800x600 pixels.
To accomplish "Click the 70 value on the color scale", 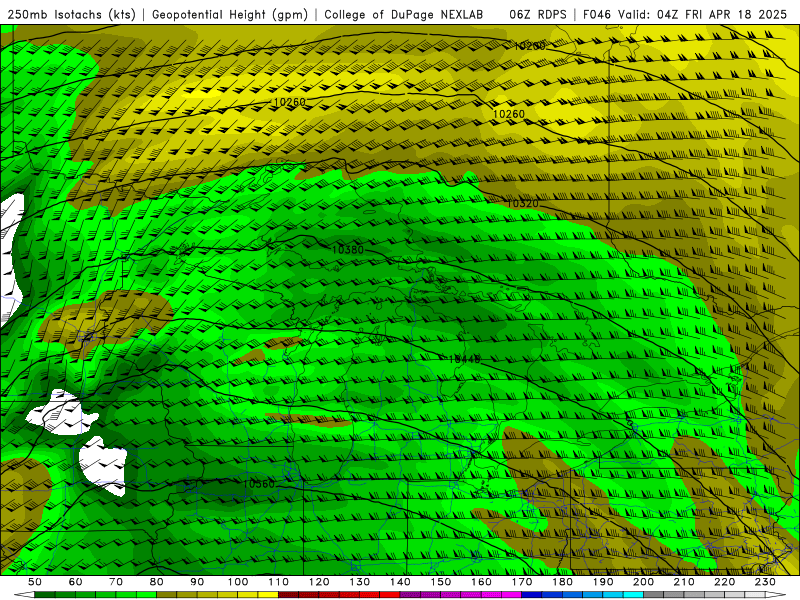I will point(116,582).
